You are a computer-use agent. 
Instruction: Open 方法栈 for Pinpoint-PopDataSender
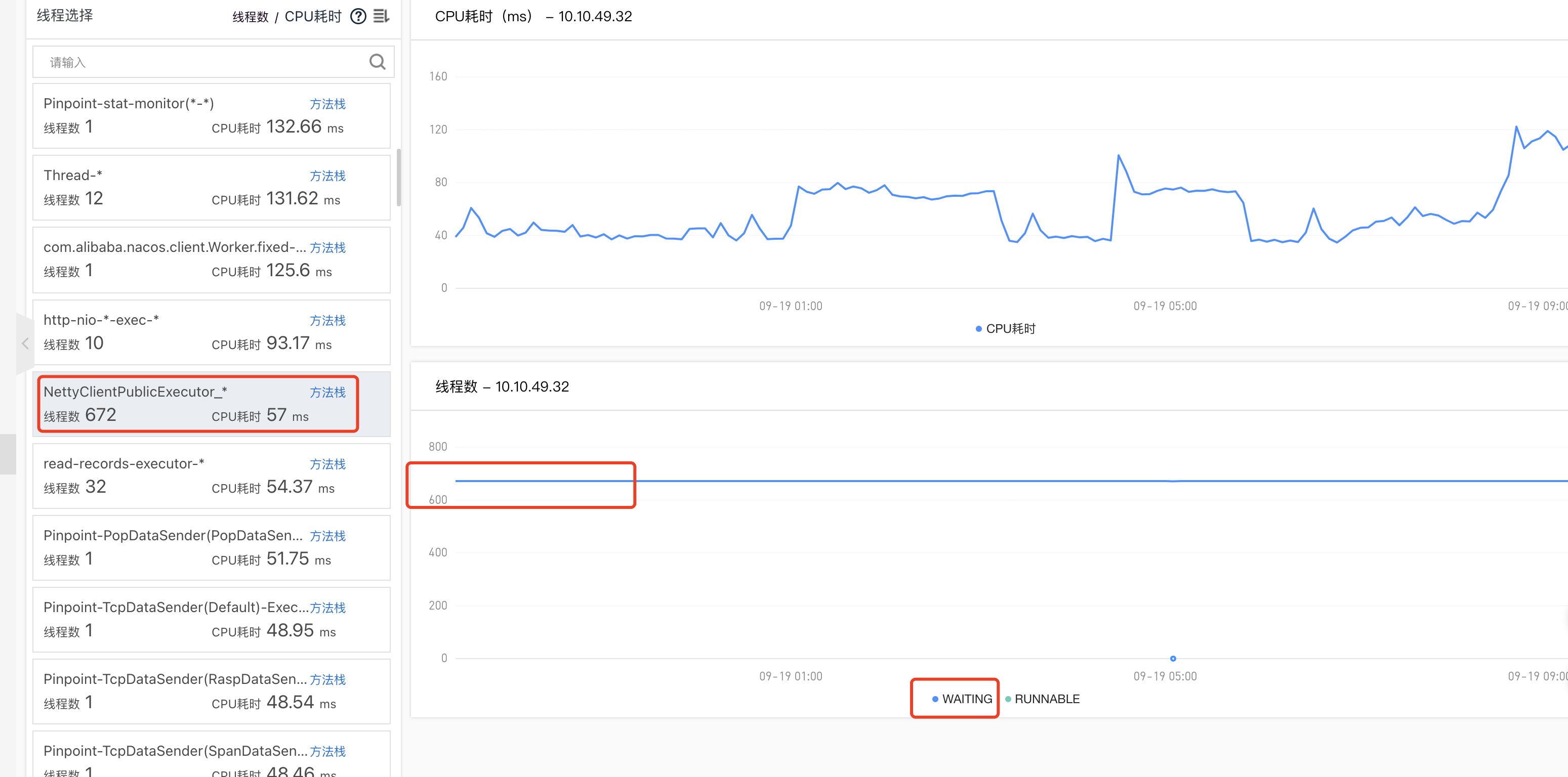pyautogui.click(x=327, y=536)
